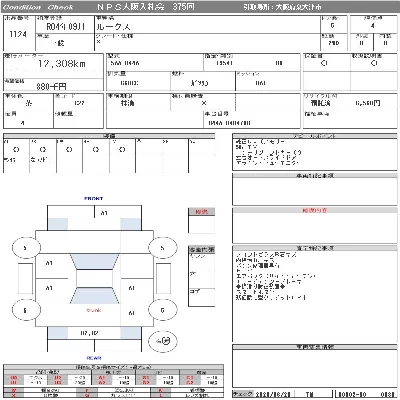The width and height of the screenshot is (400, 400).
Task: Click the Condition Check header title
Action: pyautogui.click(x=38, y=7)
